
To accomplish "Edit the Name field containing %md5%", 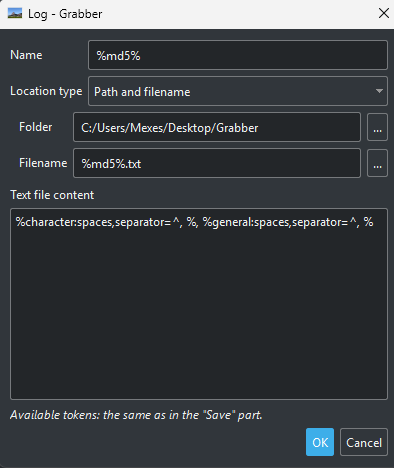I will (238, 55).
